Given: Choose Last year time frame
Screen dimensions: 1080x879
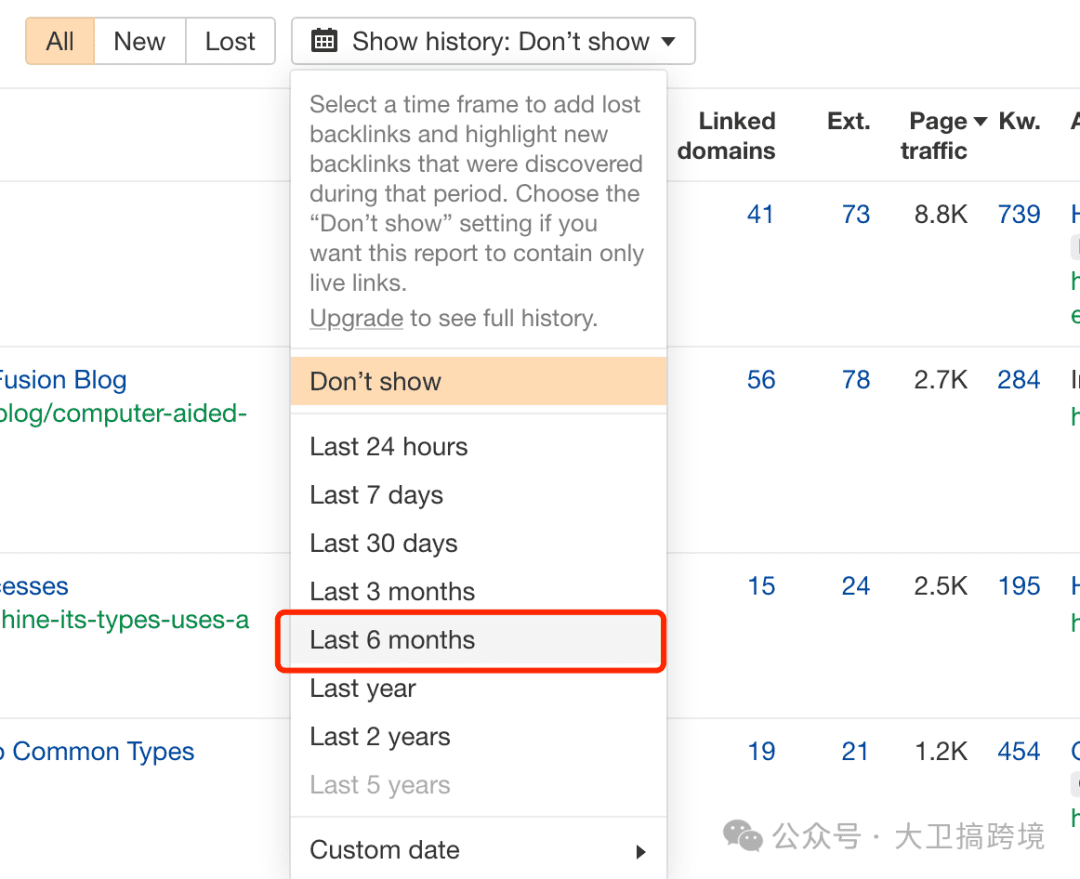Looking at the screenshot, I should click(362, 688).
